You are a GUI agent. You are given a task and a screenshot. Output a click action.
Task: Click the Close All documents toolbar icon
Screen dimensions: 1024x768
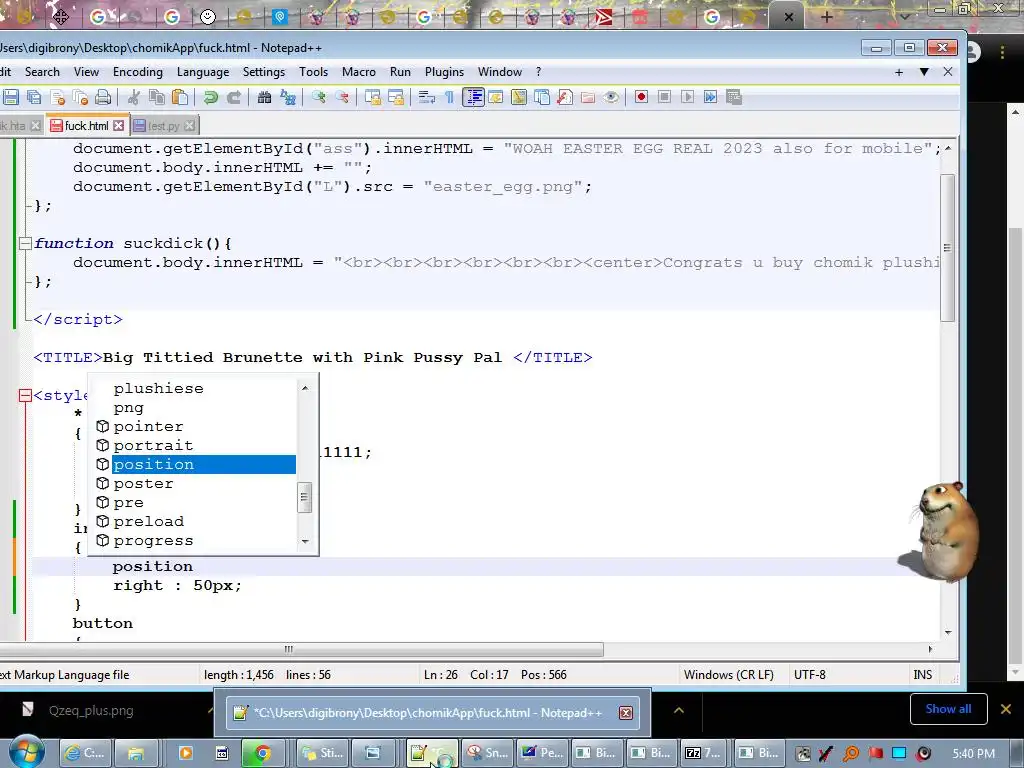pos(80,97)
